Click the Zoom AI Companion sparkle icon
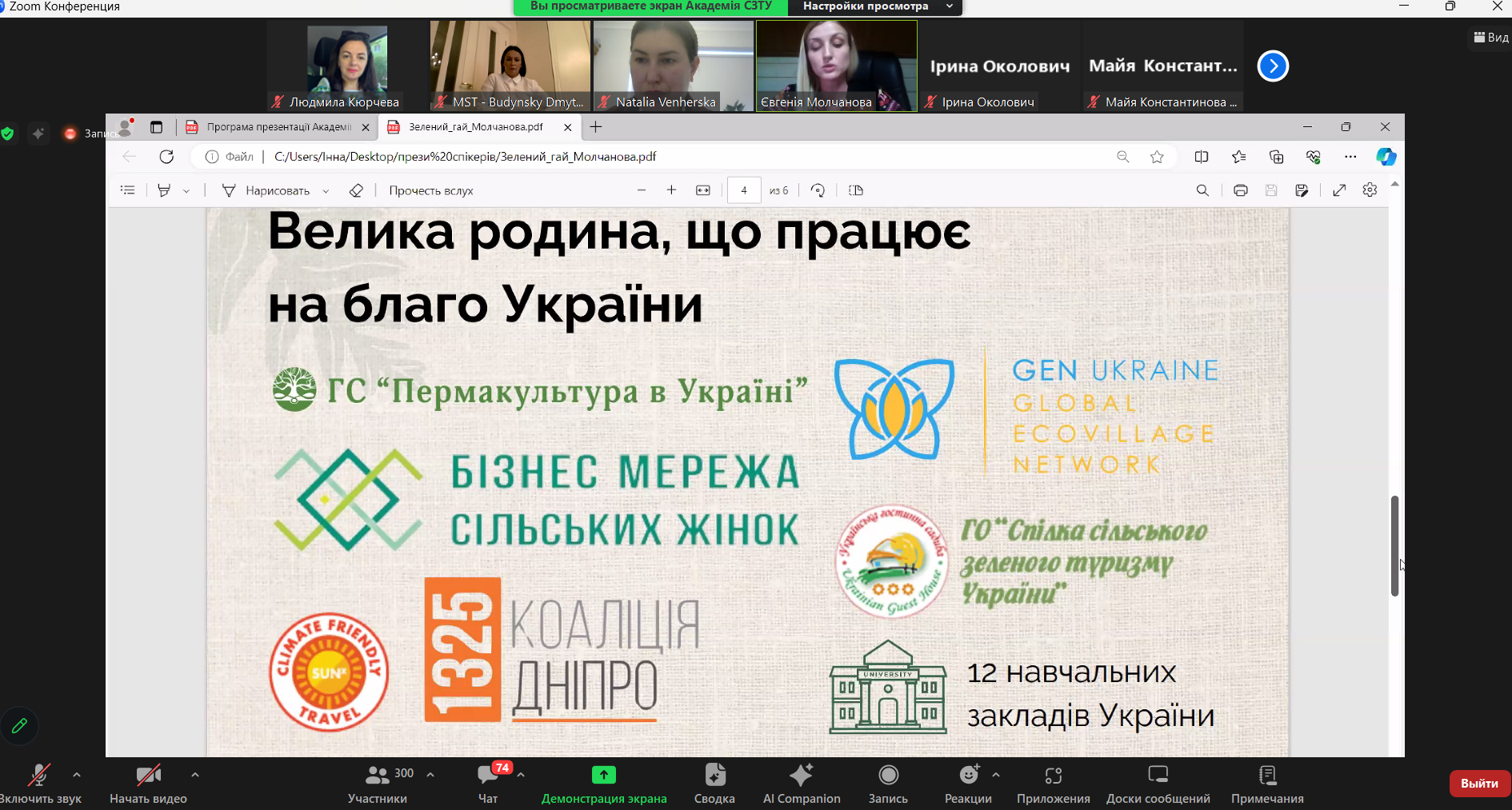Image resolution: width=1512 pixels, height=810 pixels. click(38, 134)
